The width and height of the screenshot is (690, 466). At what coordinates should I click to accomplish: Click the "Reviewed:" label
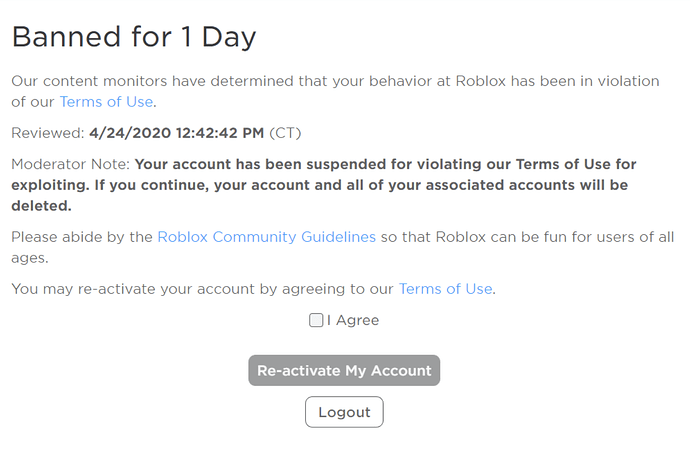point(48,133)
